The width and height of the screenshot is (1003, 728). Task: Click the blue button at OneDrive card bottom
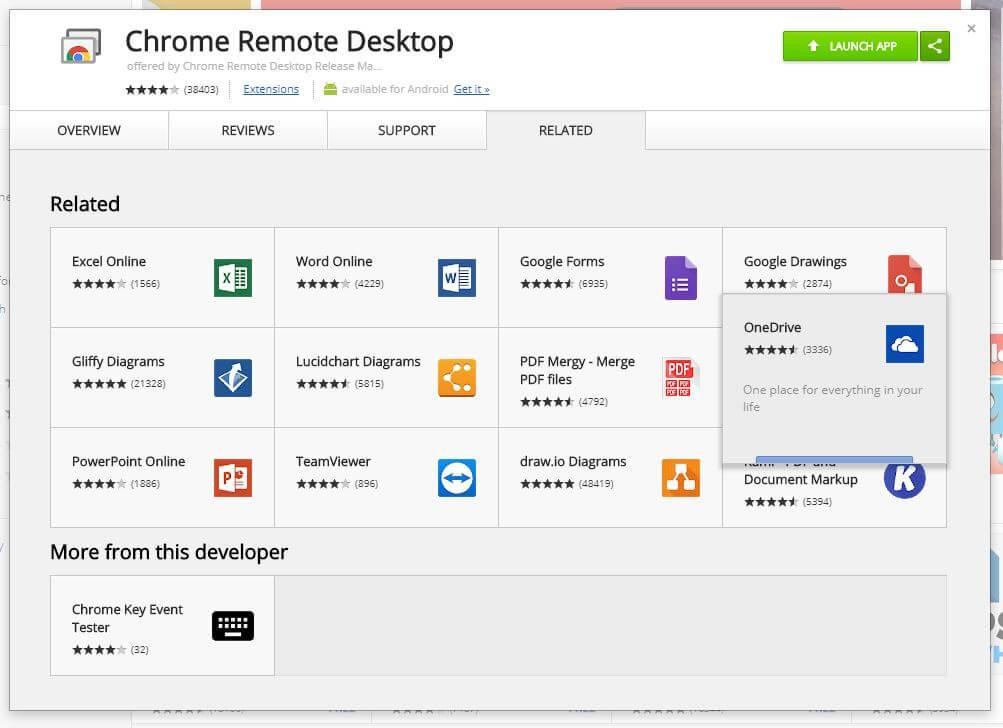pos(834,459)
